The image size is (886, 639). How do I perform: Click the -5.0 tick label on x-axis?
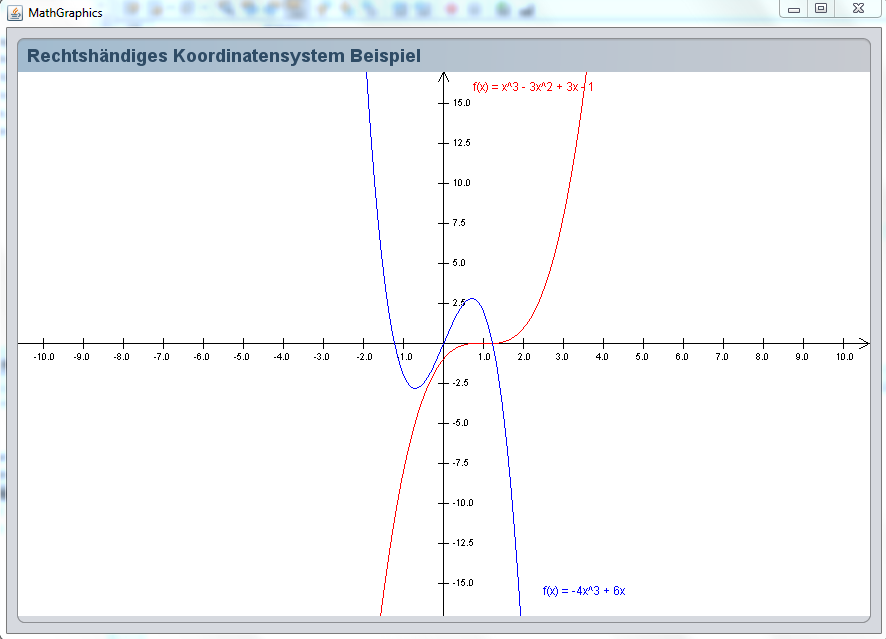click(x=241, y=357)
